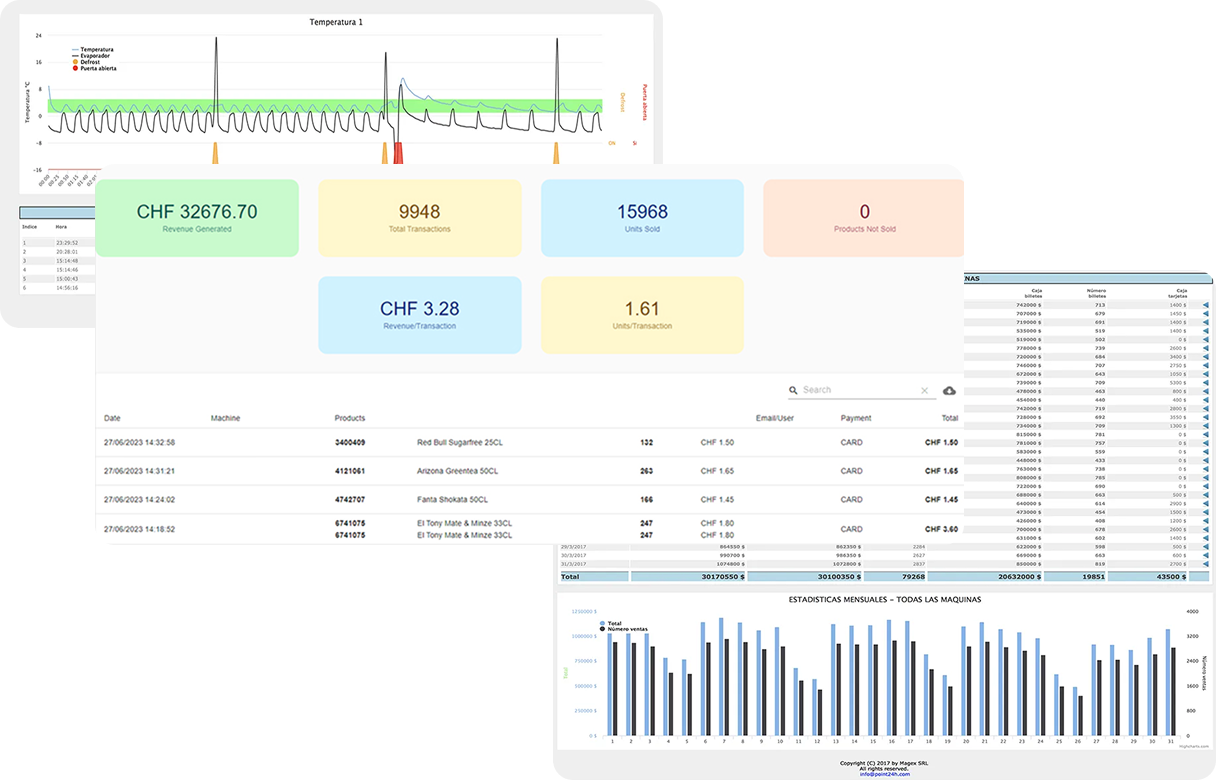
Task: Click the cloud download icon beside search
Action: (x=949, y=390)
